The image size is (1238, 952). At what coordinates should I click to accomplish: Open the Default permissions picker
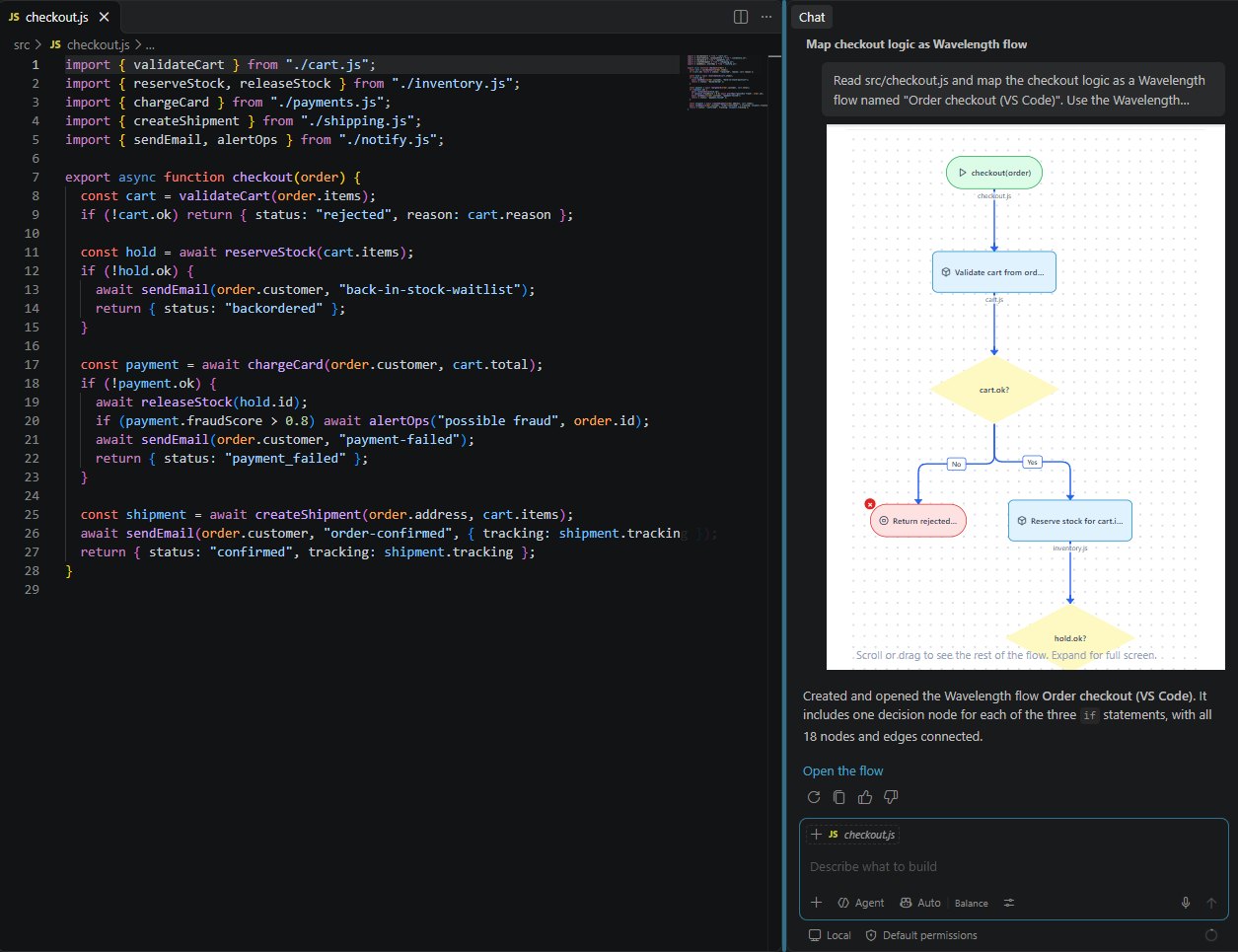[921, 935]
